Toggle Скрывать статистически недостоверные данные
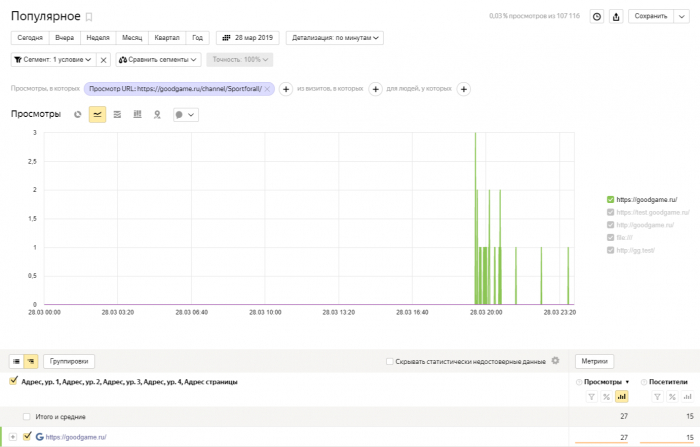This screenshot has width=700, height=447. (389, 361)
